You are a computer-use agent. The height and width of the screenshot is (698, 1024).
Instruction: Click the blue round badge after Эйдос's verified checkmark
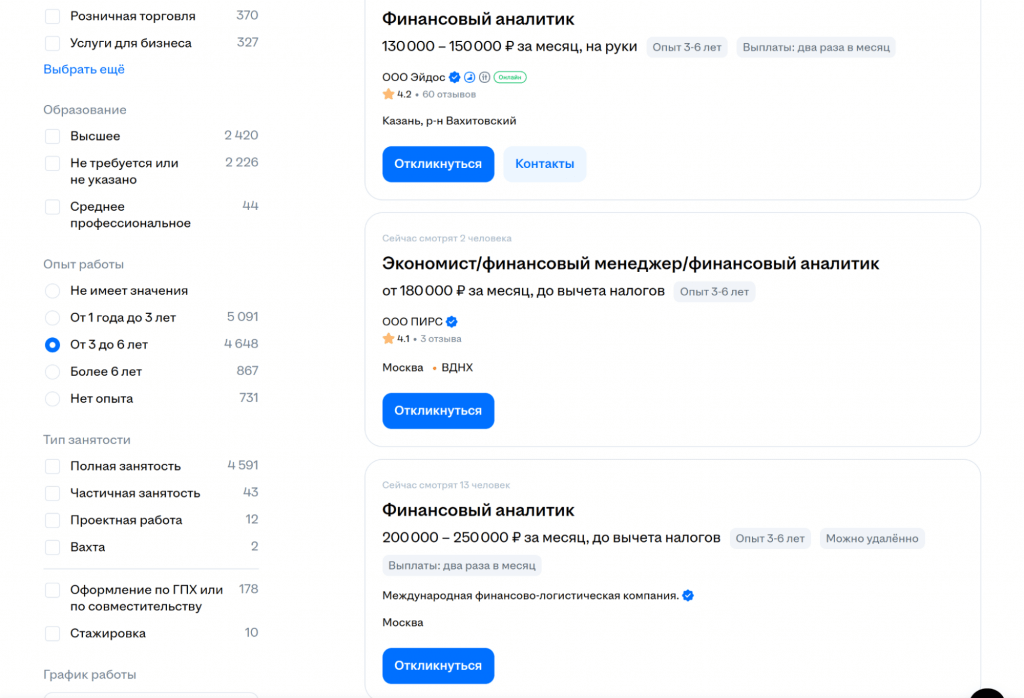(469, 77)
